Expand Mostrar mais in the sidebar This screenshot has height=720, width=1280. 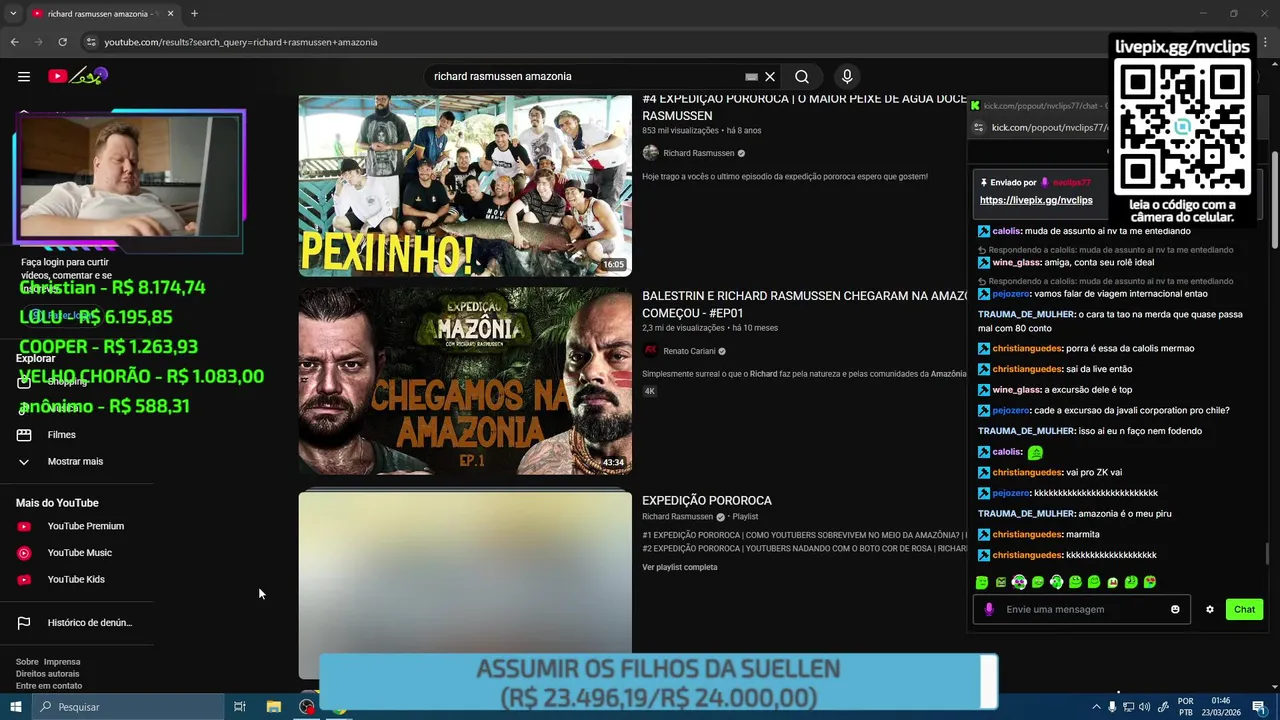(75, 461)
